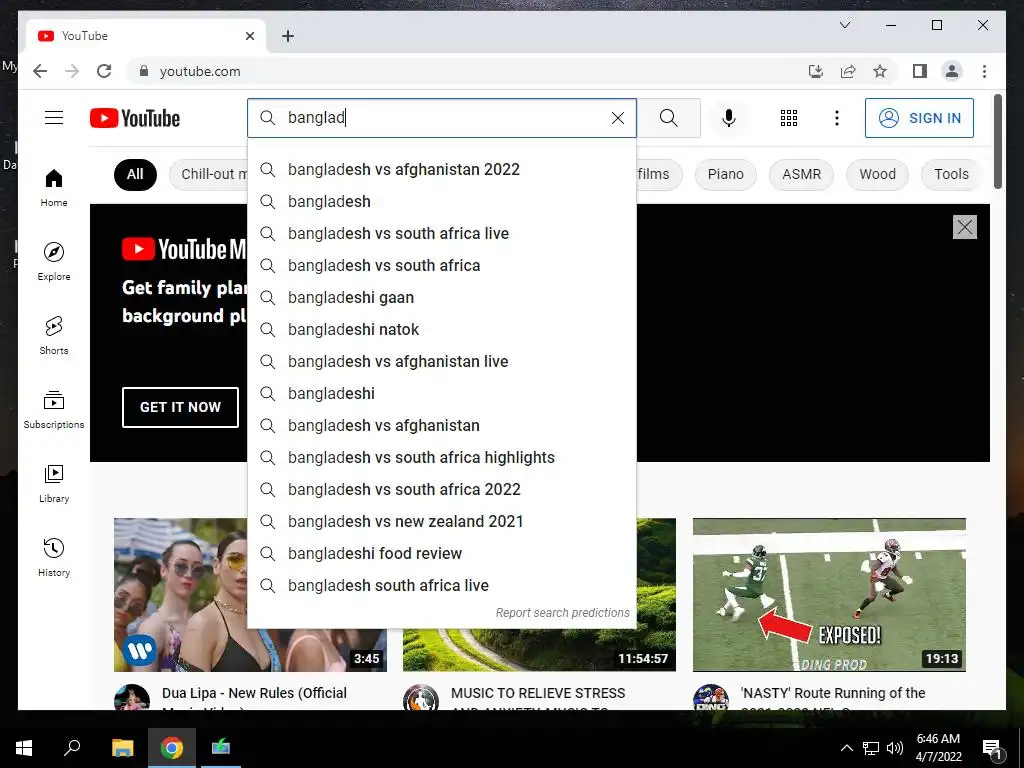Choose suggestion bangladesh vs south africa live
The width and height of the screenshot is (1024, 768).
tap(442, 234)
